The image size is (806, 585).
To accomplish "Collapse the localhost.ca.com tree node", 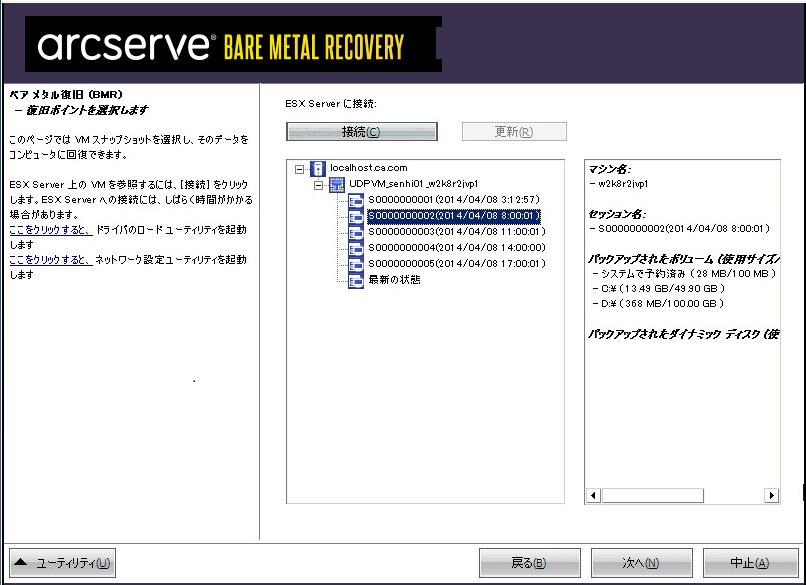I will 300,169.
